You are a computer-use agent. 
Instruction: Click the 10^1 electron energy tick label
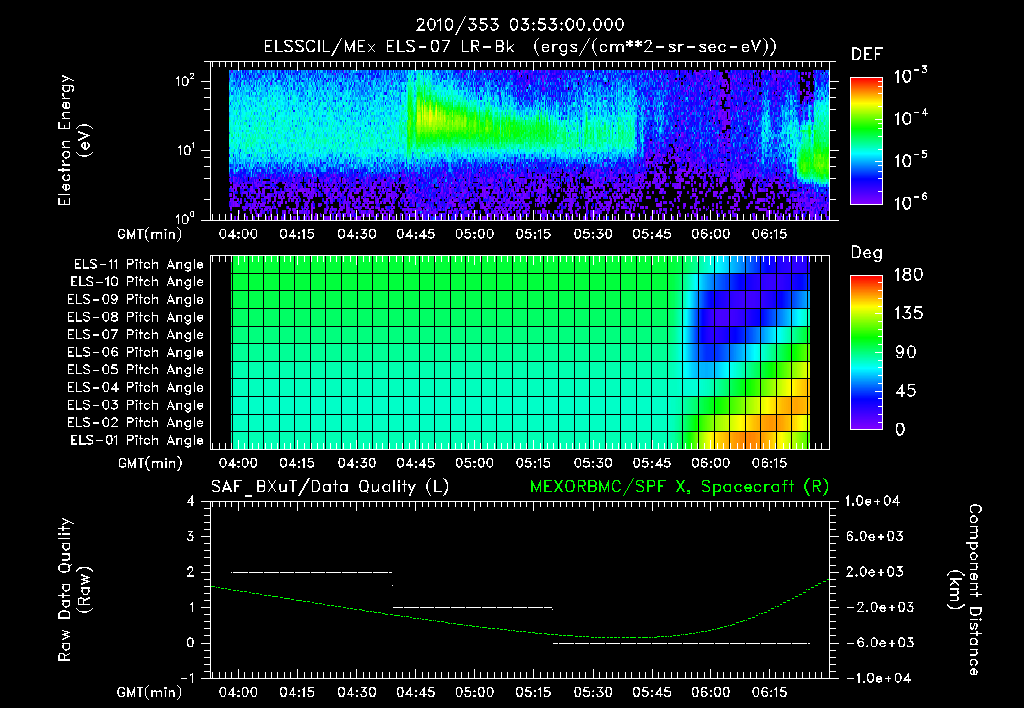[x=185, y=150]
